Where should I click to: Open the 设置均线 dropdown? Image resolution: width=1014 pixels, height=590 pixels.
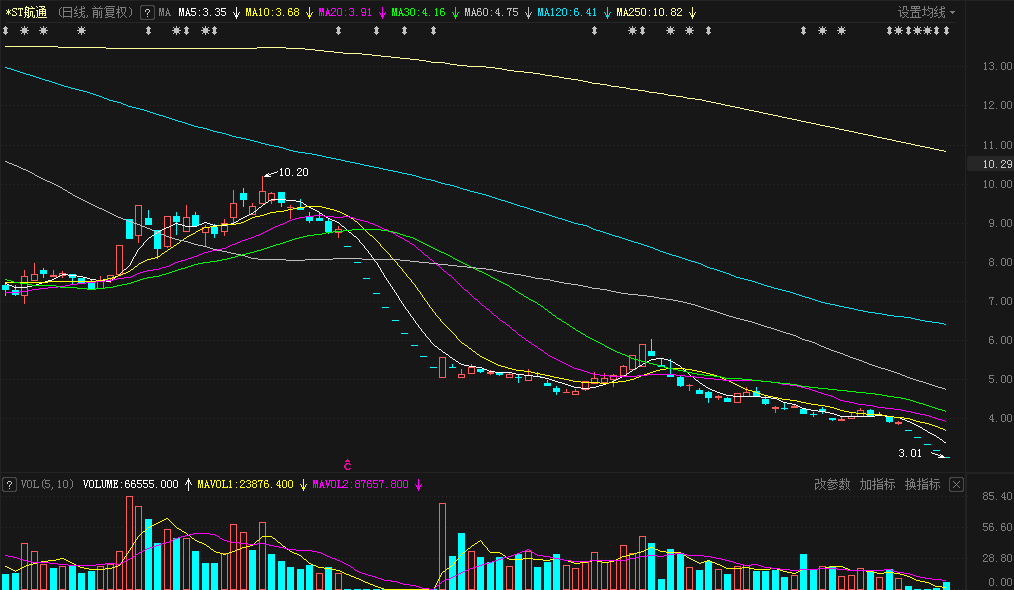[926, 13]
